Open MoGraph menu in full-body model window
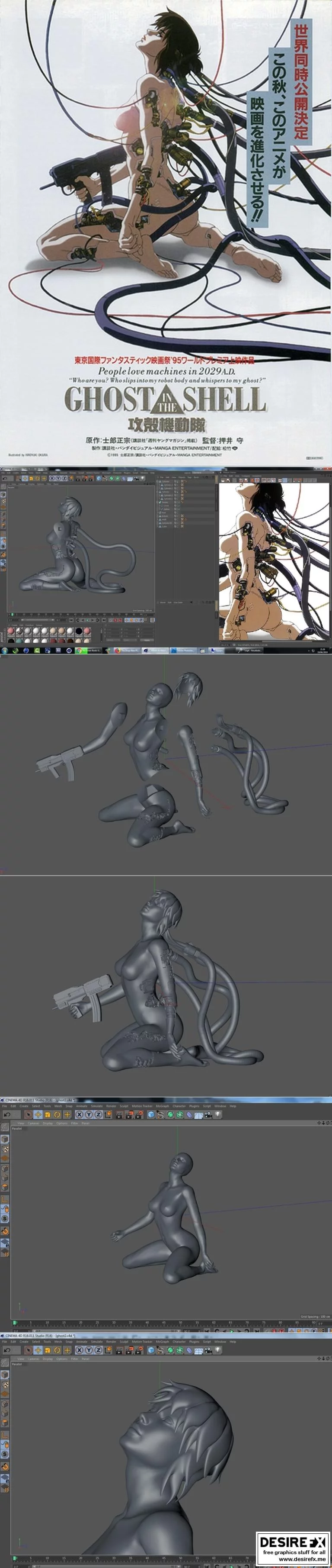Image resolution: width=332 pixels, height=1568 pixels. click(163, 1106)
